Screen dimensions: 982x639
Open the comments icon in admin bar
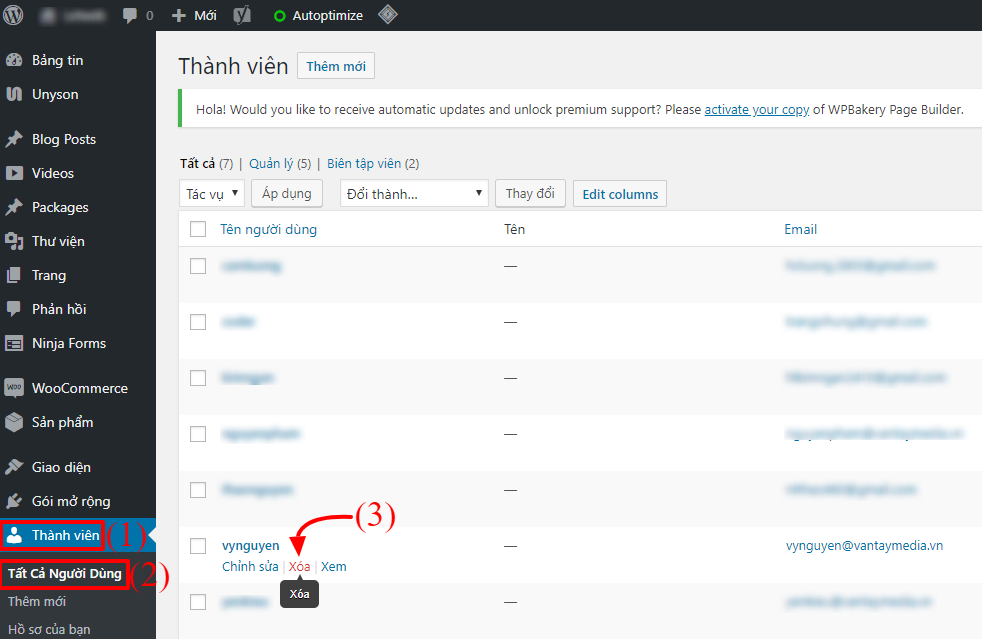pos(131,14)
